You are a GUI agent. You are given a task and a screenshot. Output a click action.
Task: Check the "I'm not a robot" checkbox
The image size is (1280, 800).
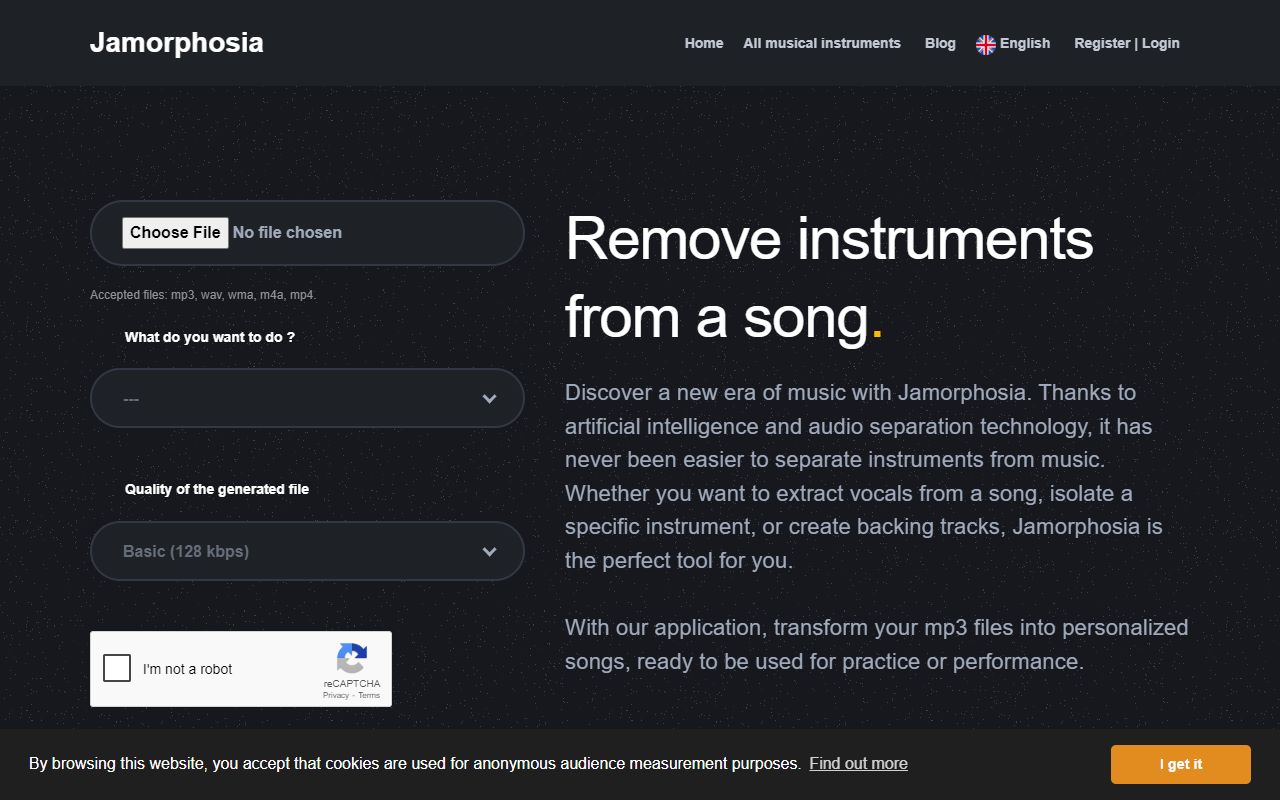(x=117, y=668)
